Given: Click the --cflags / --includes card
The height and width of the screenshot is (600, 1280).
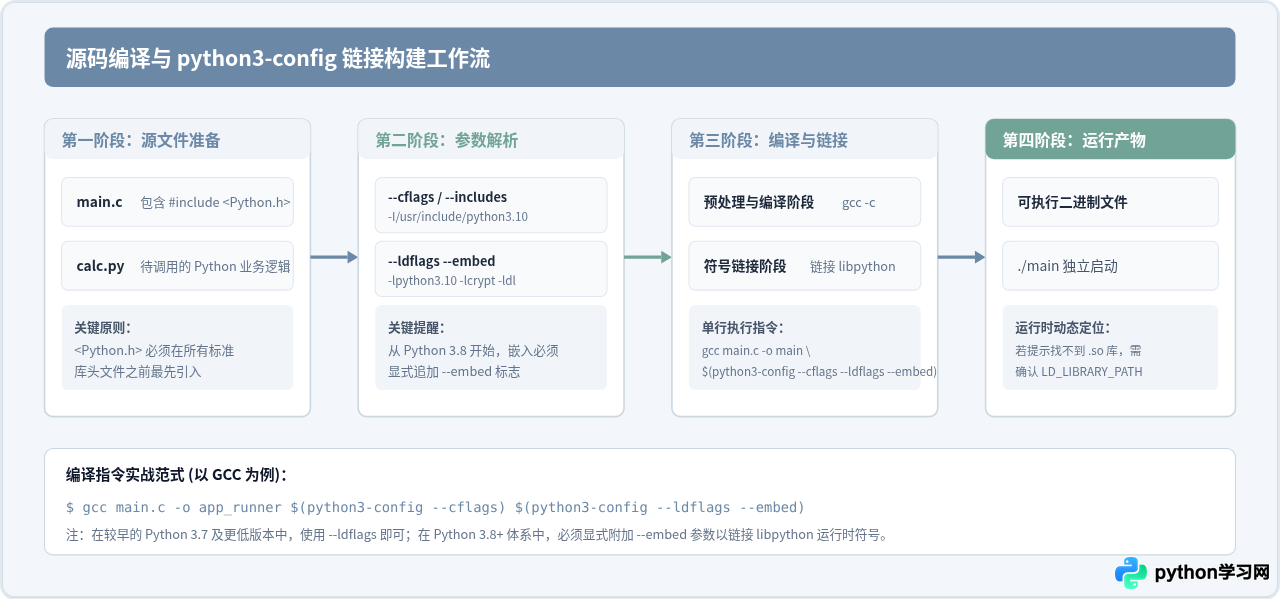Looking at the screenshot, I should coord(491,205).
